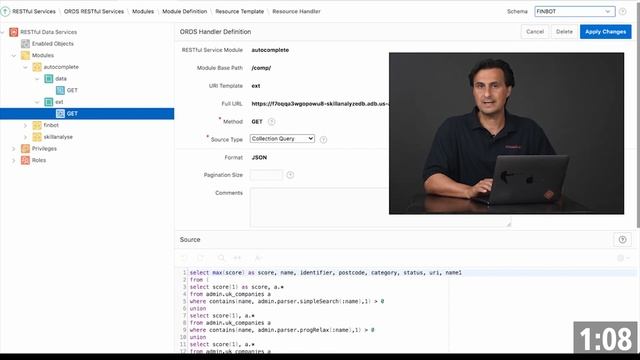Click line 1 of the SQL source editor
The height and width of the screenshot is (360, 640).
click(325, 273)
